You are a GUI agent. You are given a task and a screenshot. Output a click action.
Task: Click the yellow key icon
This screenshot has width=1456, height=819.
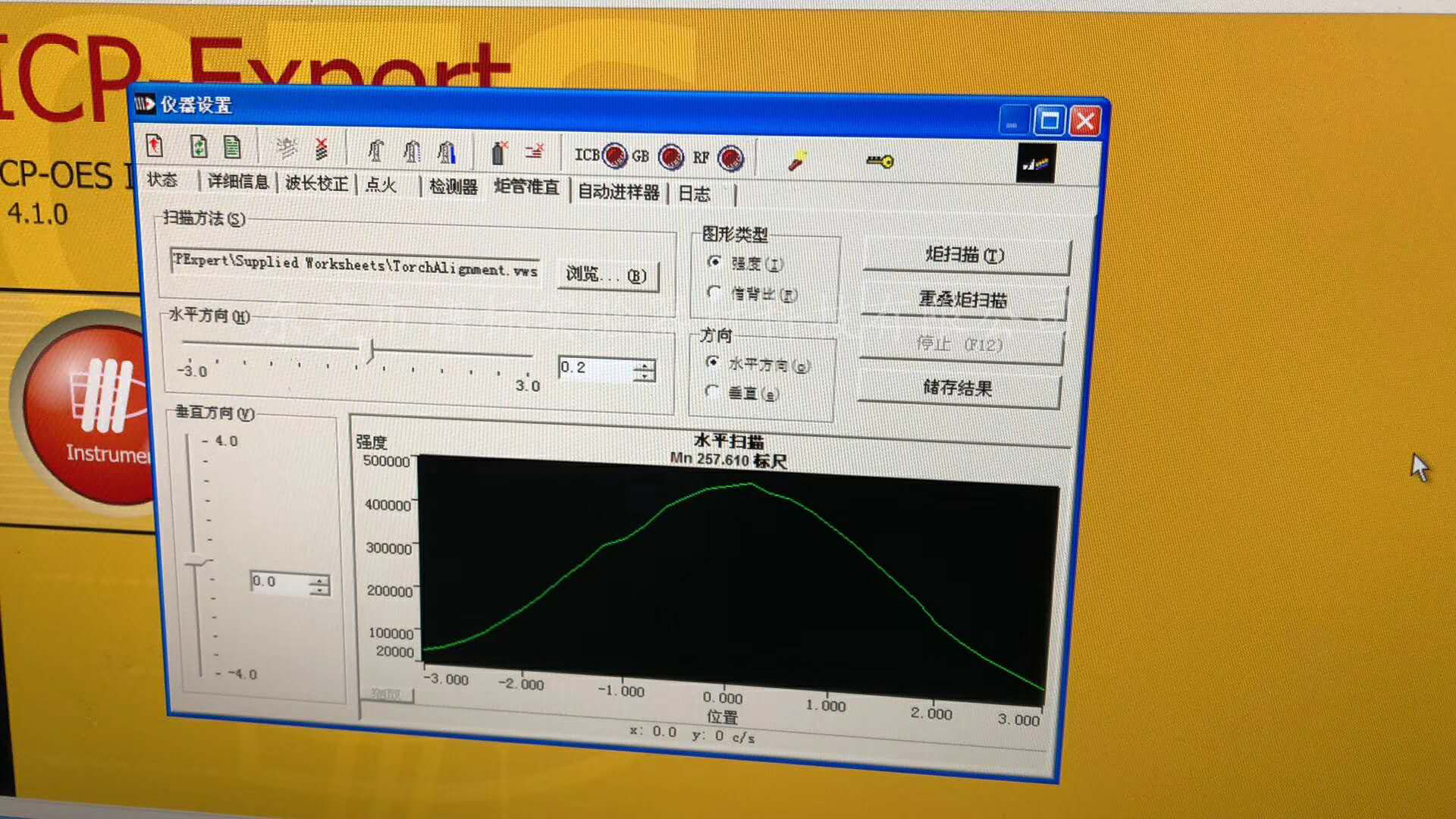[880, 161]
